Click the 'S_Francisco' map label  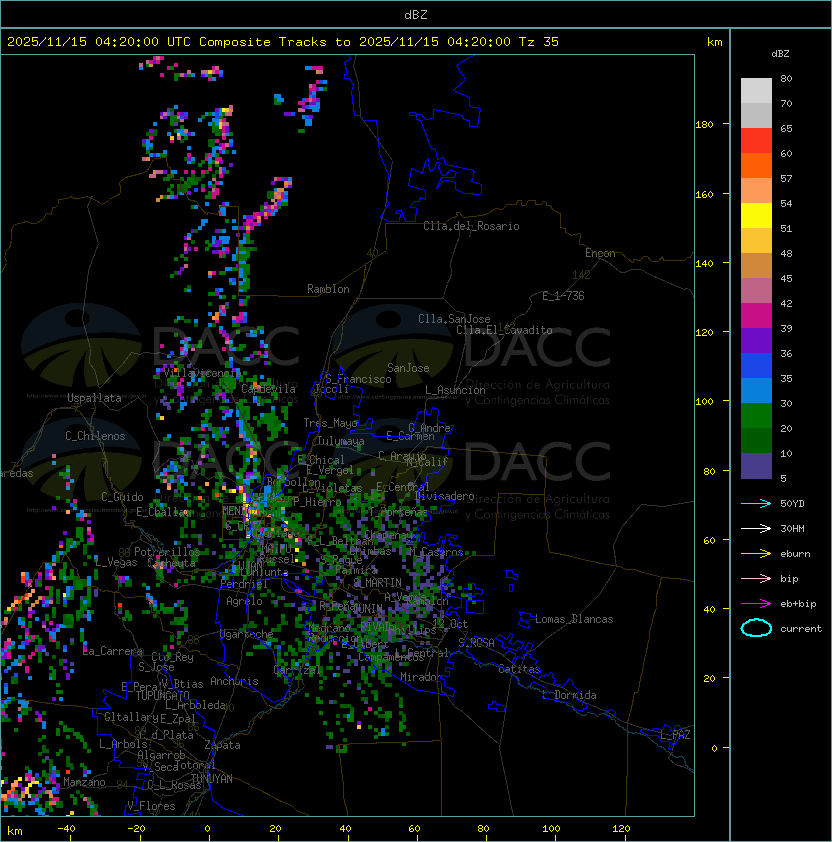[358, 379]
